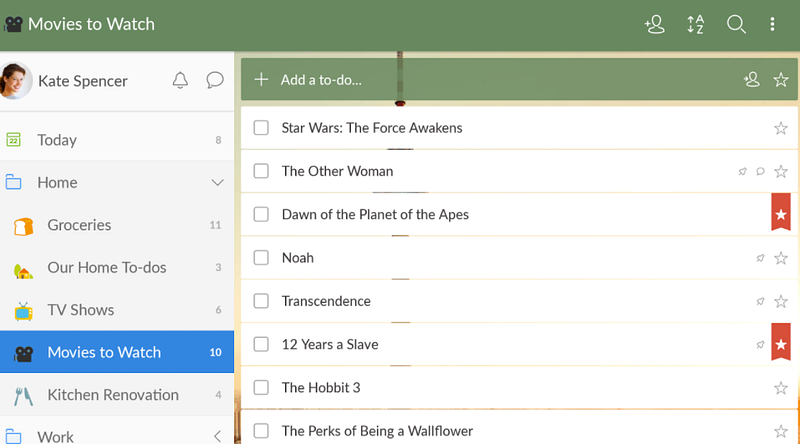This screenshot has height=444, width=800.
Task: Click the Movies to Watch count 10
Action: (x=215, y=352)
